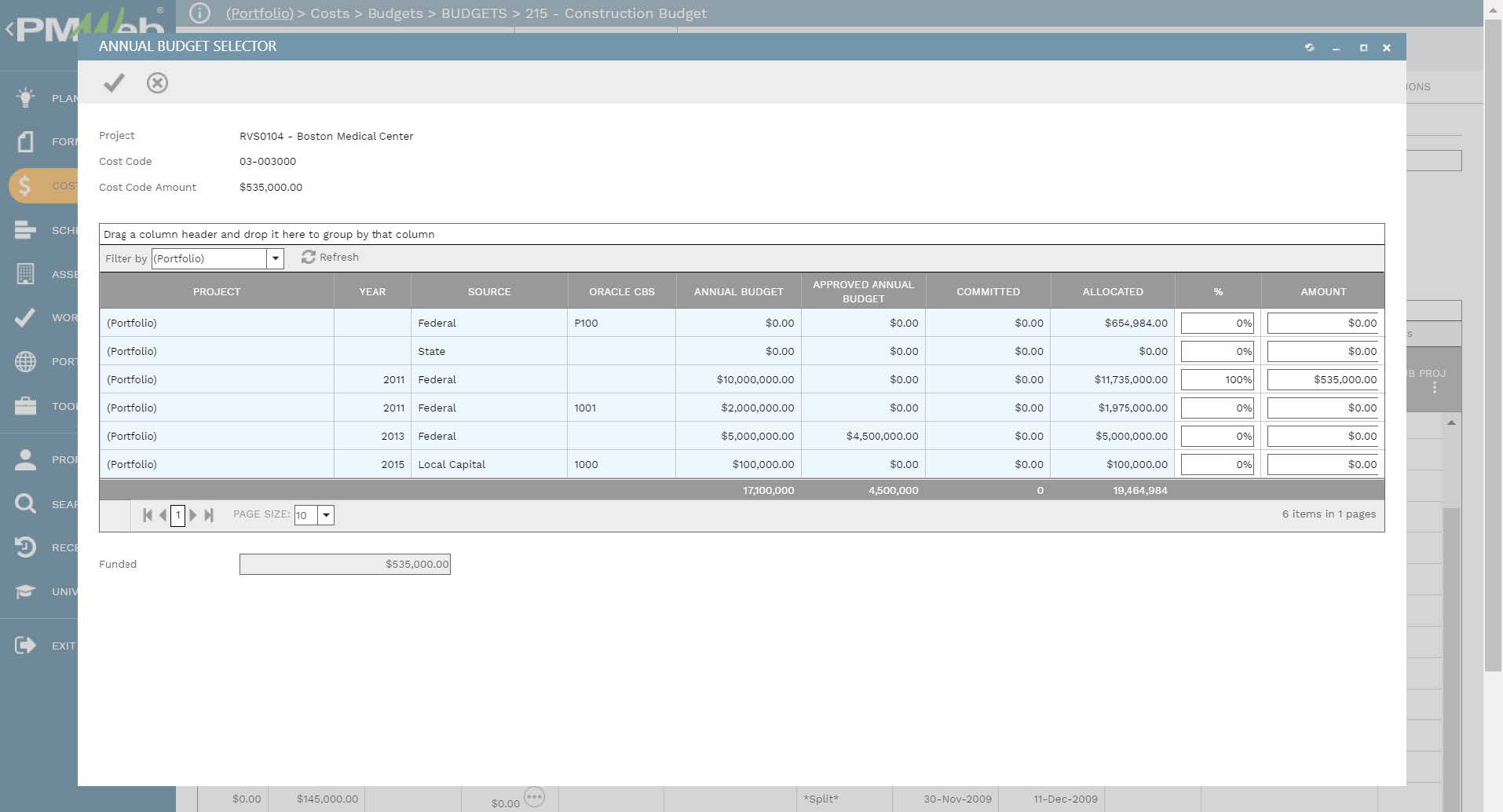Click the Refresh label
1503x812 pixels.
coord(339,257)
